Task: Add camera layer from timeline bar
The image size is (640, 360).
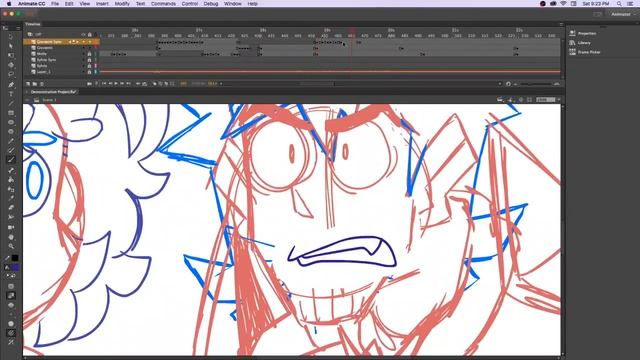Action: click(x=89, y=84)
